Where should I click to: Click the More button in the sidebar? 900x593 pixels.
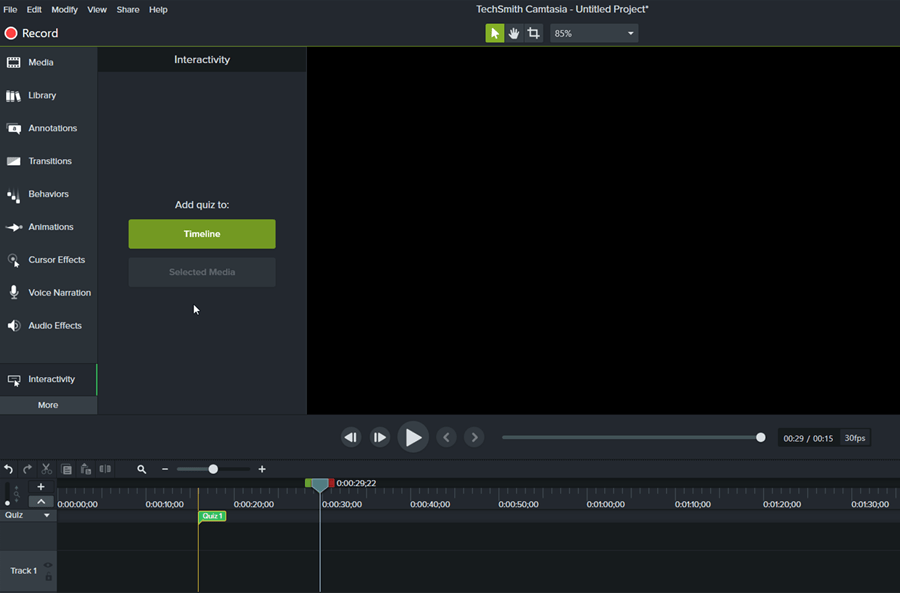coord(48,405)
